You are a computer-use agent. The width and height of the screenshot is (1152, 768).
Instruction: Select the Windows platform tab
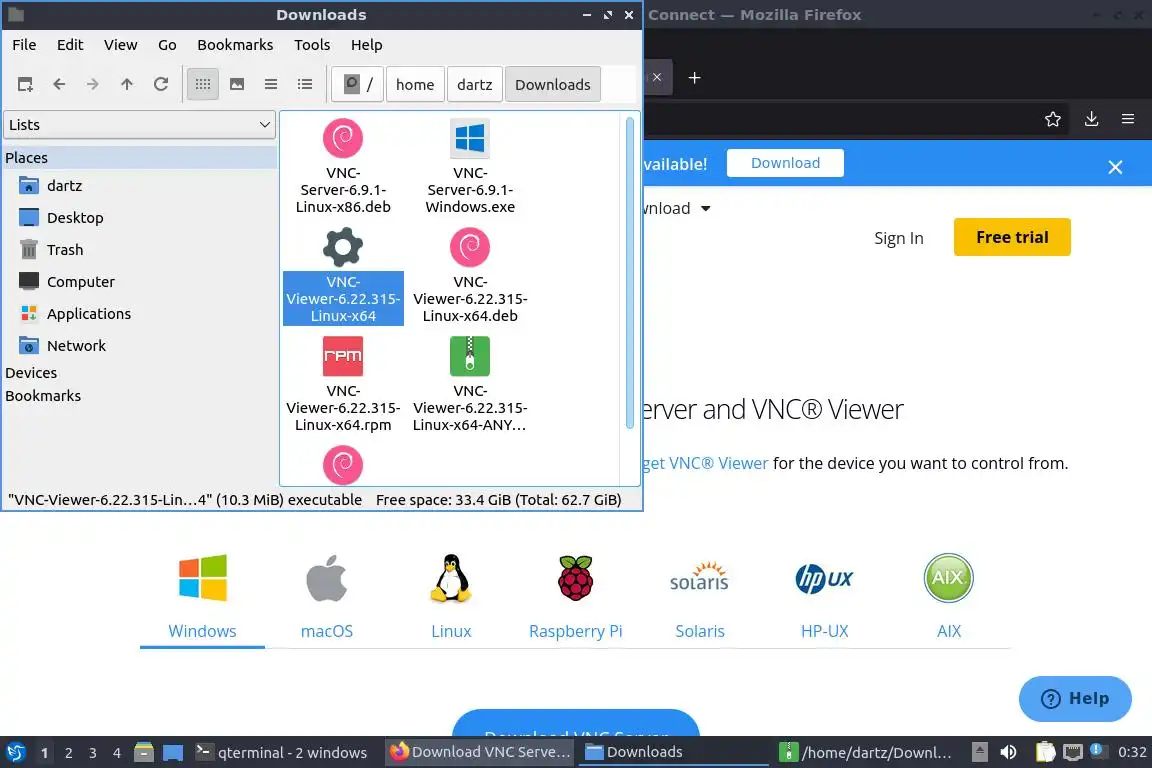point(202,598)
